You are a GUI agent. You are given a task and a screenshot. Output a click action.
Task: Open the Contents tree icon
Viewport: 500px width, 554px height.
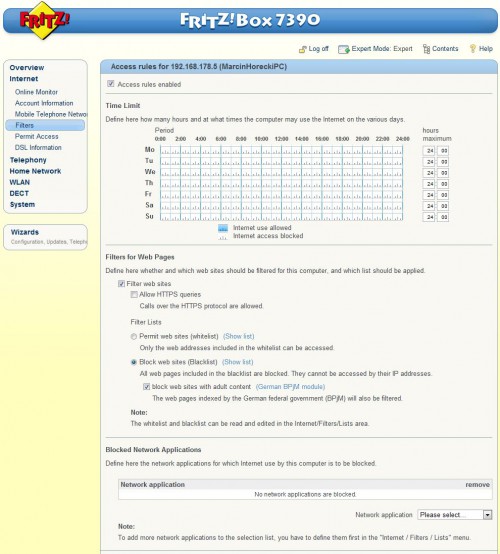[x=426, y=49]
